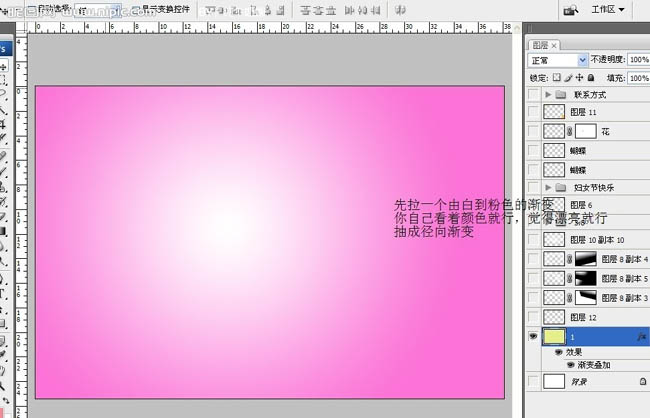
Task: Click the camera icon beside 工作区
Action: (x=571, y=10)
